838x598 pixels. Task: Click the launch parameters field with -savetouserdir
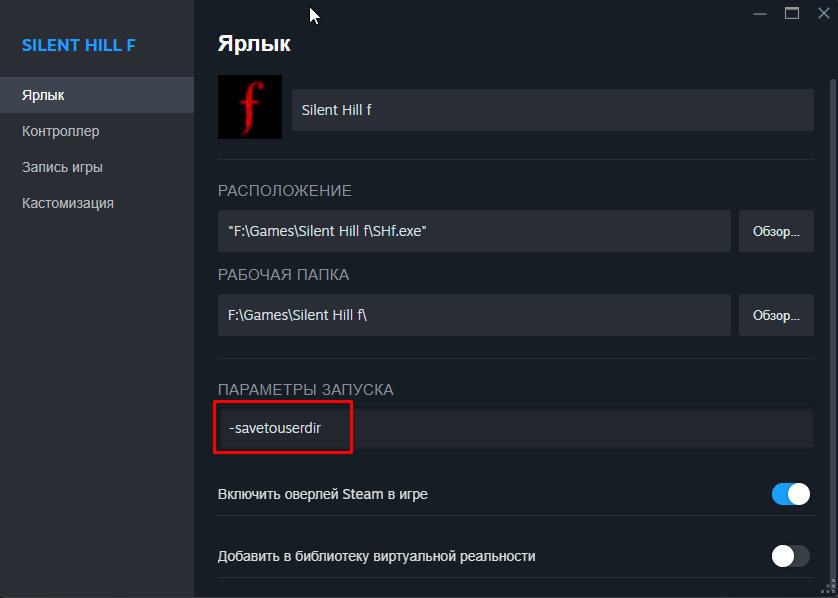click(x=514, y=429)
